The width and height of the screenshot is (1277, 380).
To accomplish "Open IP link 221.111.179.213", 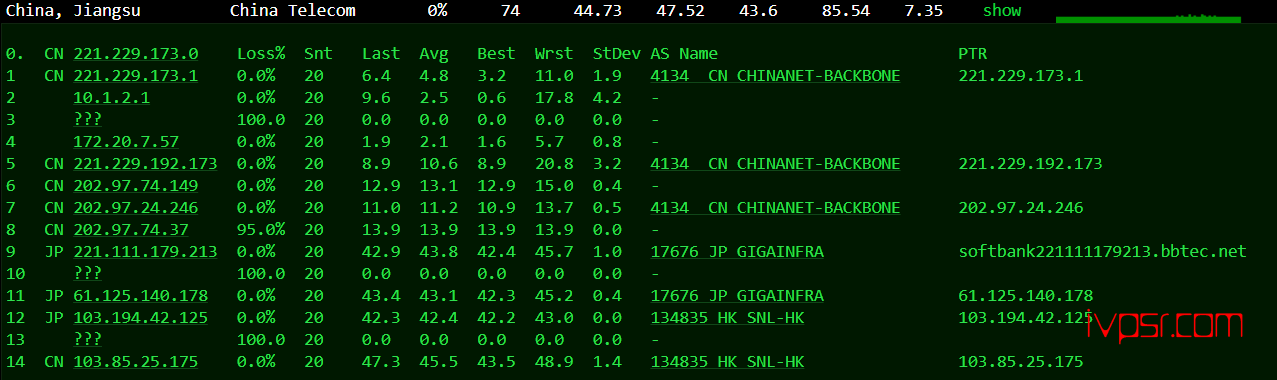I will (145, 252).
